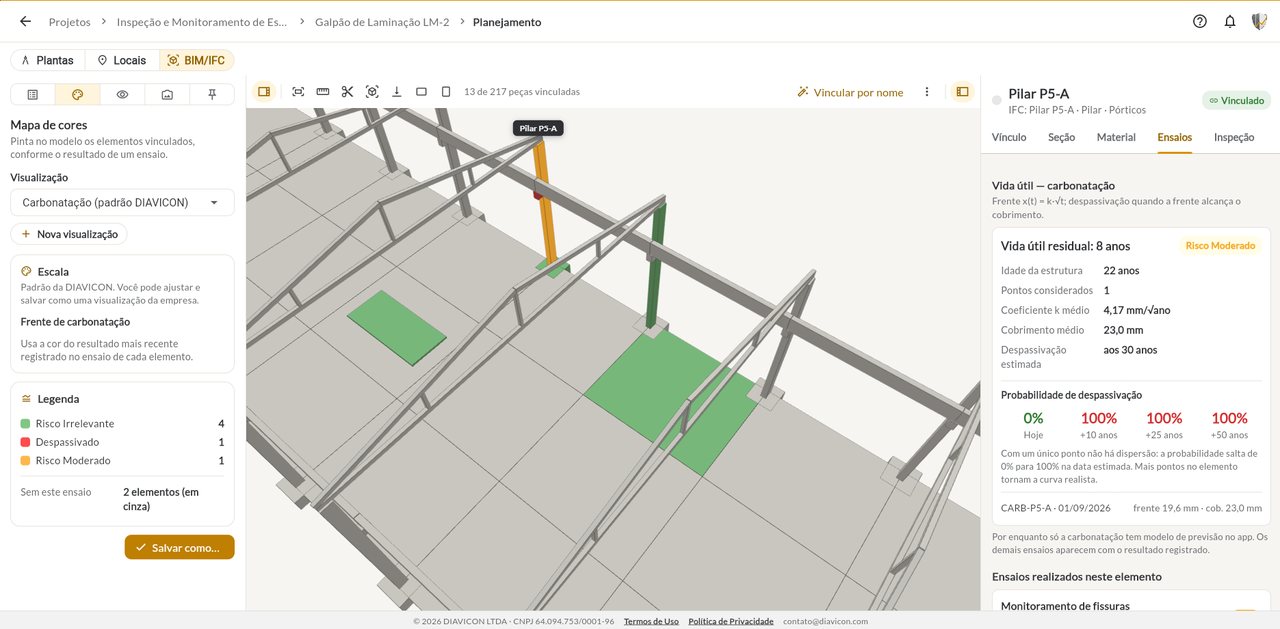Select the Ensaios tab

tap(1174, 138)
